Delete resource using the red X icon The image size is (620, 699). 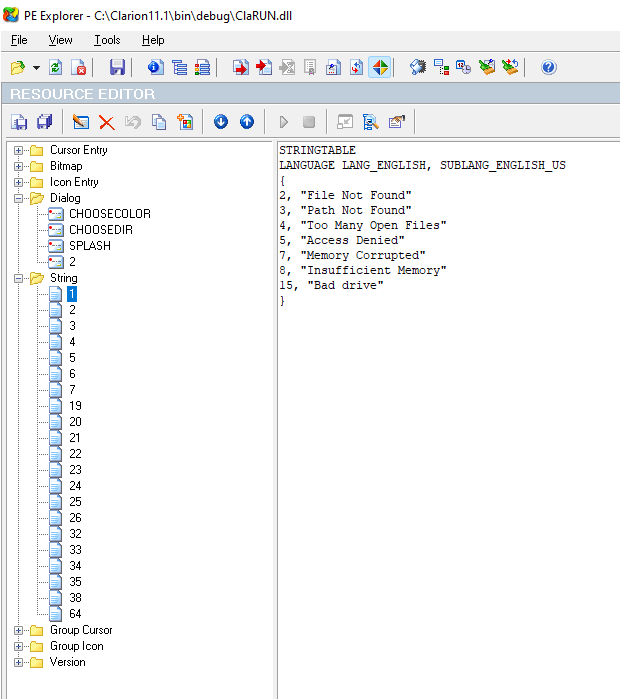pos(106,122)
